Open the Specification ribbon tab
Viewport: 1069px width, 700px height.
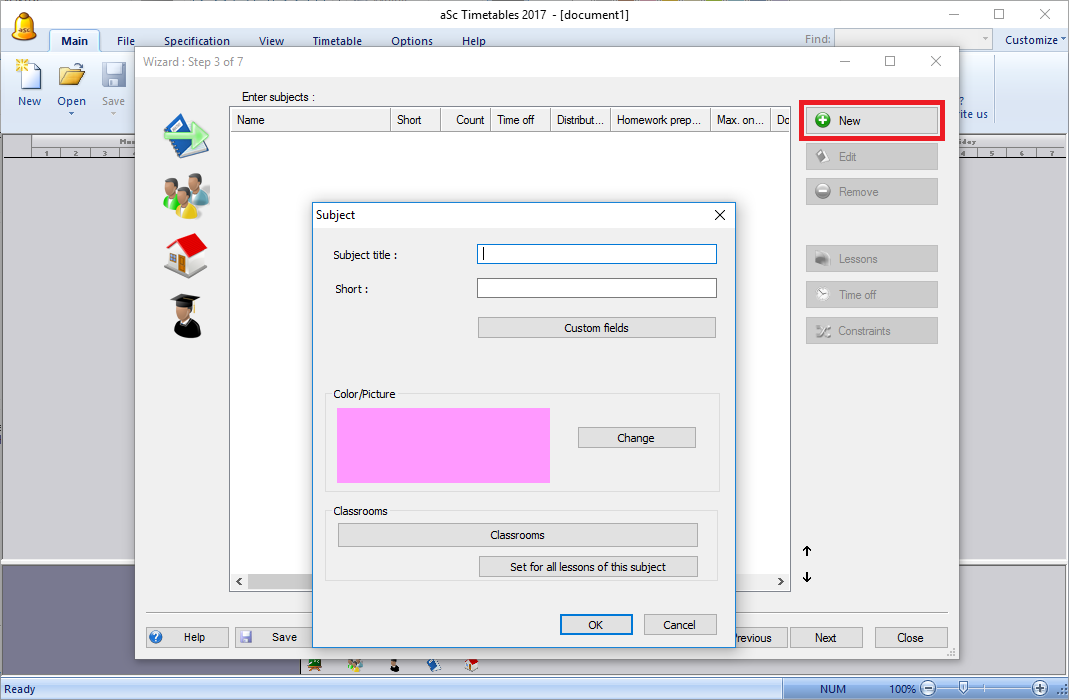click(197, 41)
